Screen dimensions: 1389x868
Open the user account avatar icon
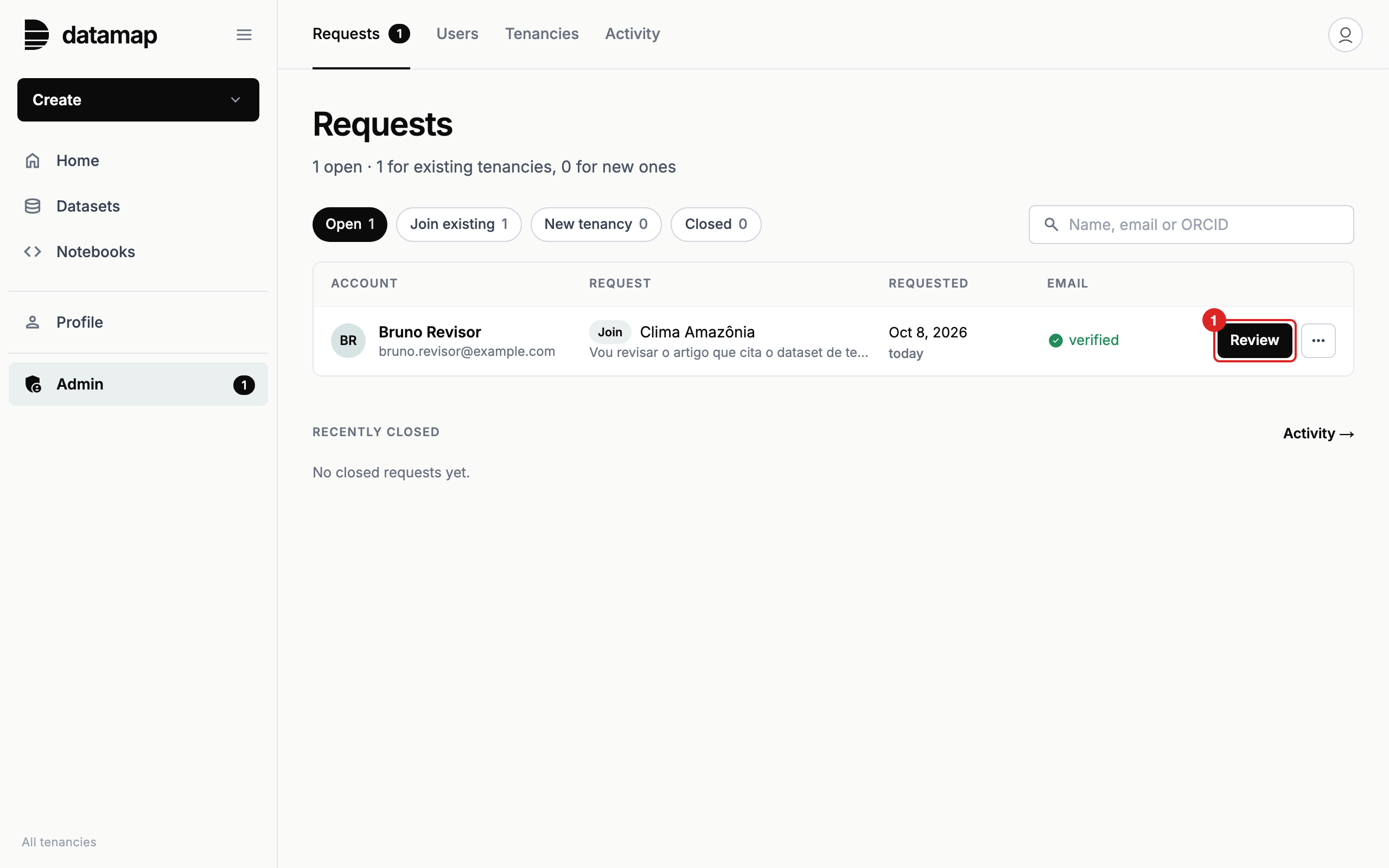[x=1345, y=34]
